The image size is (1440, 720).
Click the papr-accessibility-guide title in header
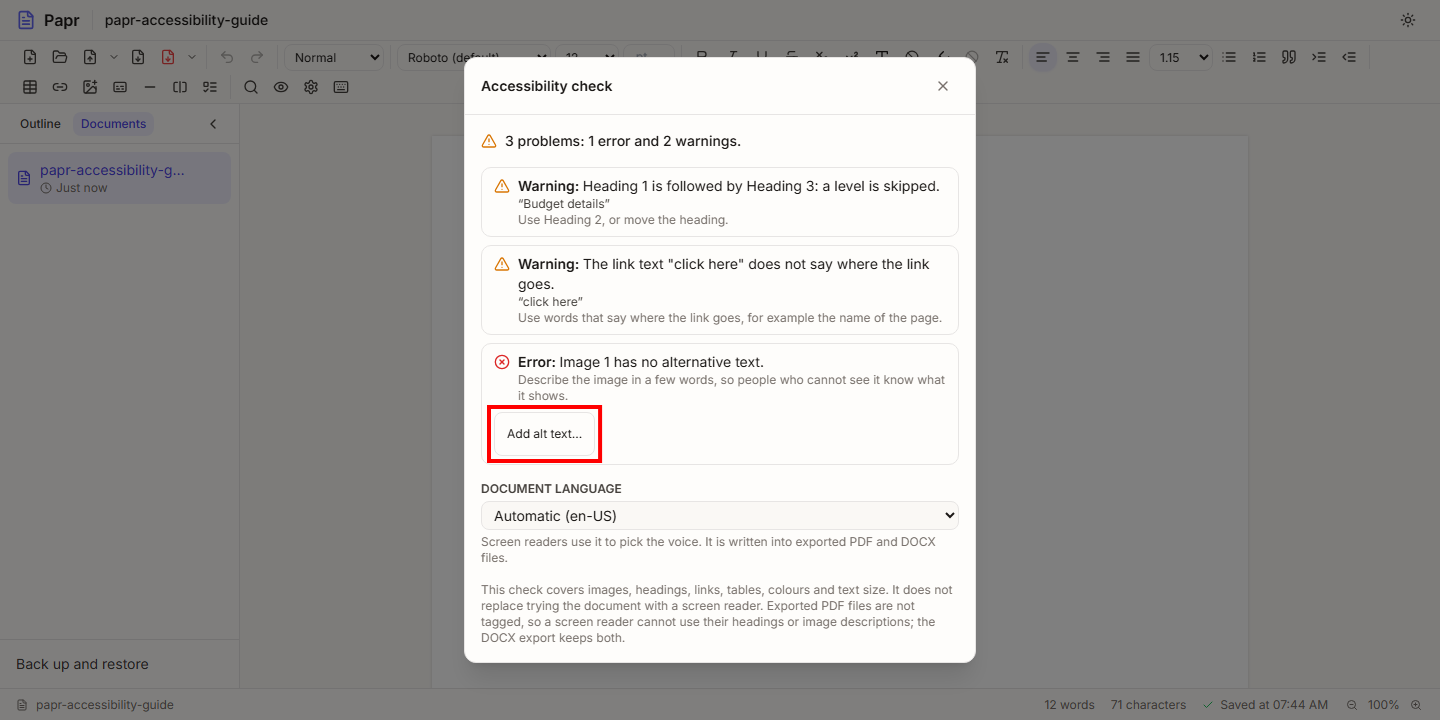click(x=186, y=20)
